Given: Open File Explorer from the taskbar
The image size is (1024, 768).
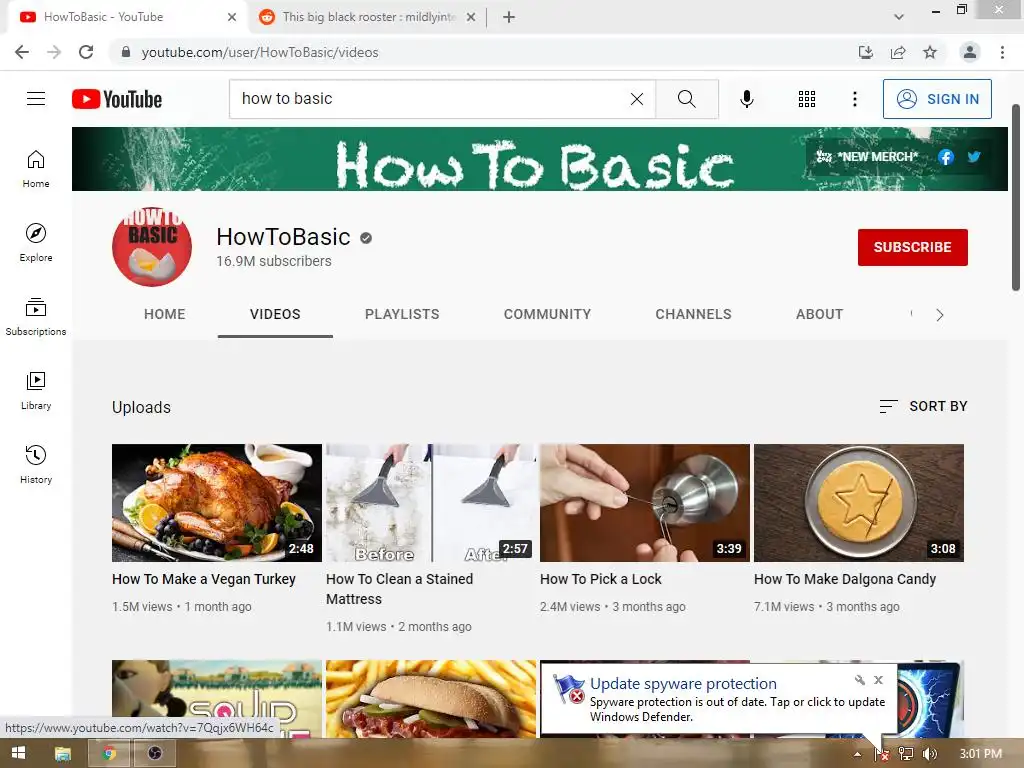Looking at the screenshot, I should click(63, 754).
